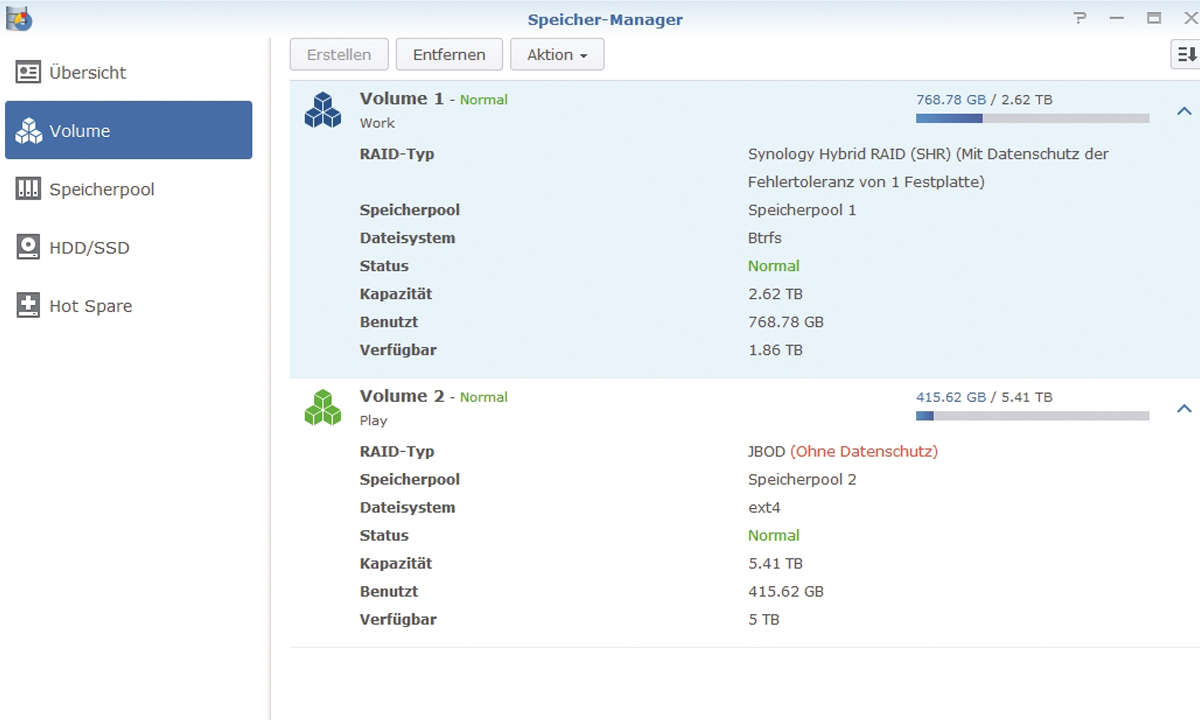Click the '2.62 TB' Kapazität value
The image size is (1200, 720).
coord(775,294)
